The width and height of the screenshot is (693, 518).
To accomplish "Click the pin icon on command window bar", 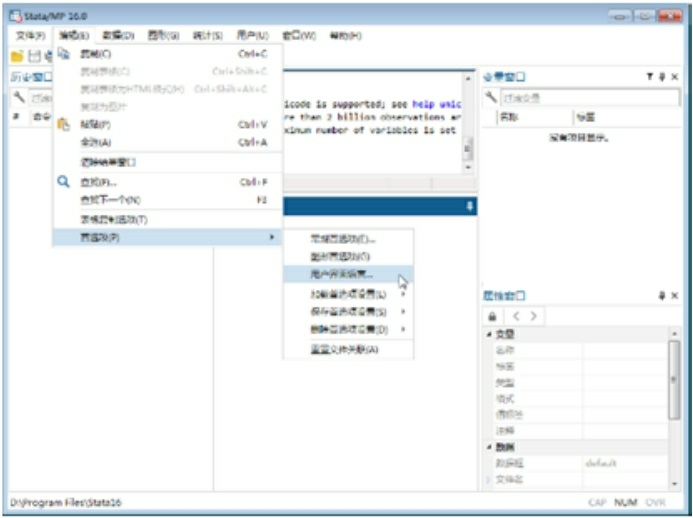I will tap(470, 206).
